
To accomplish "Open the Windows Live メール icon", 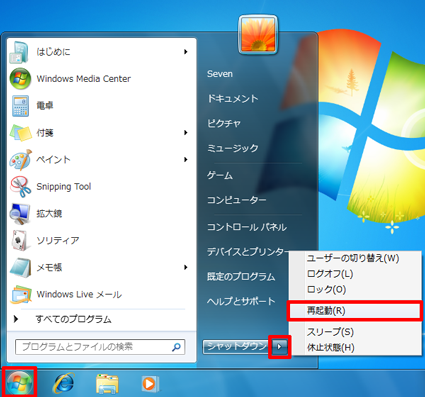I will [x=21, y=294].
